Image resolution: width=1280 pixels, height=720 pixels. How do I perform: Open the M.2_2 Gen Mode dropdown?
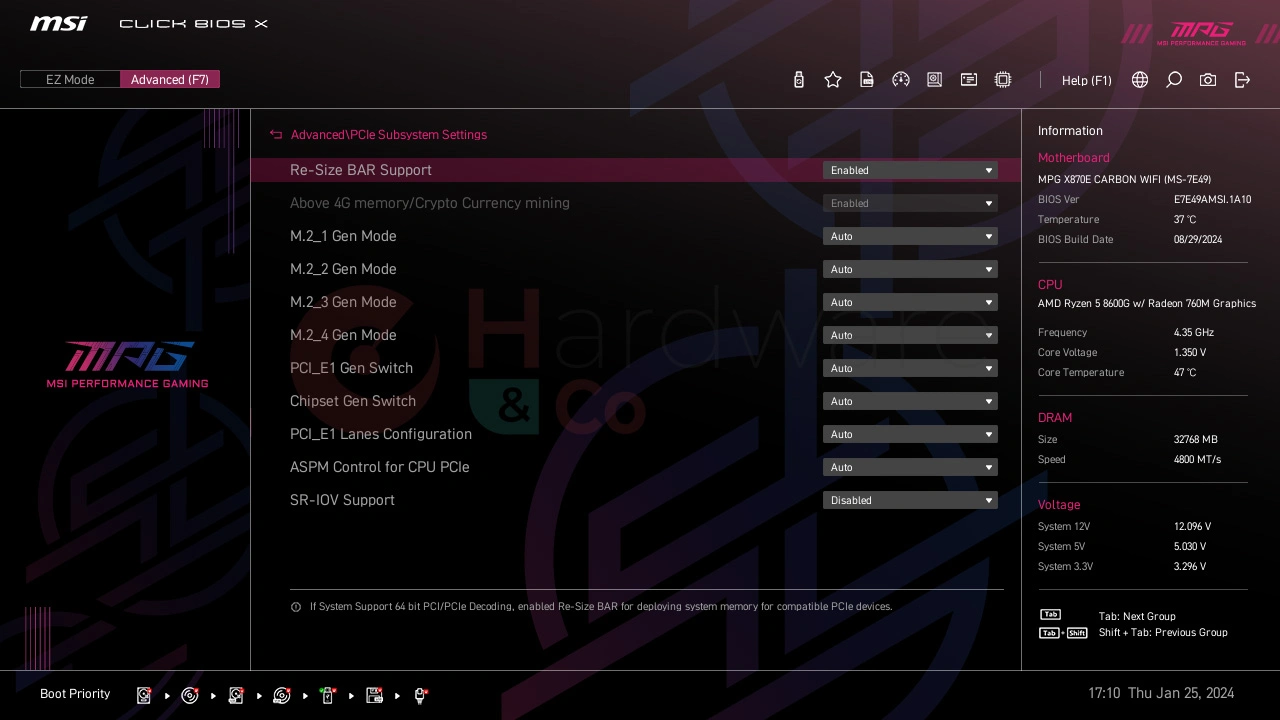click(x=910, y=269)
